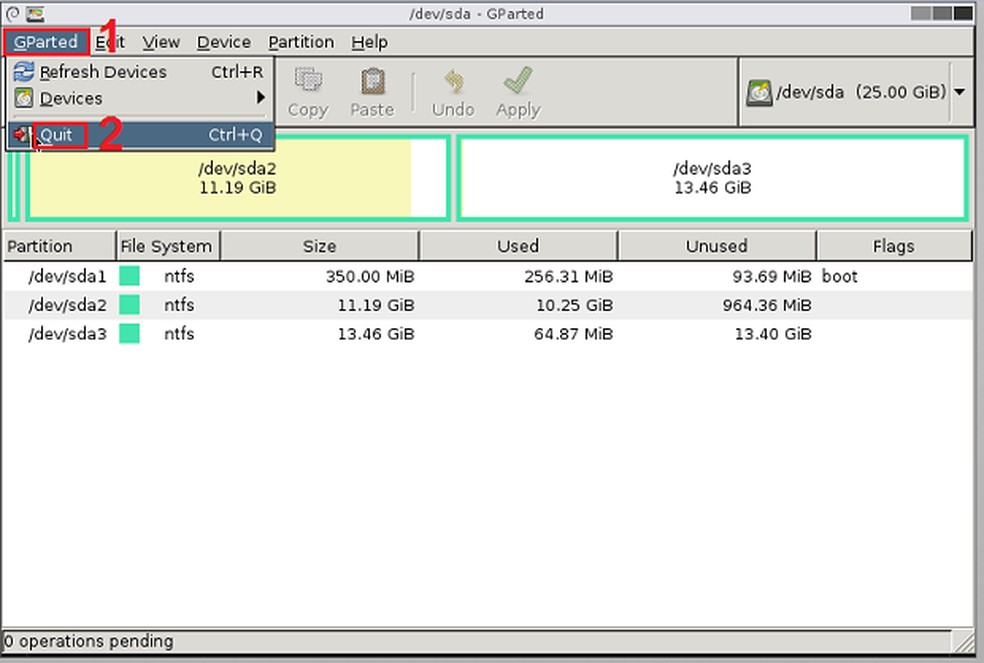984x663 pixels.
Task: Click the 256.31 MiB used value
Action: 569,276
